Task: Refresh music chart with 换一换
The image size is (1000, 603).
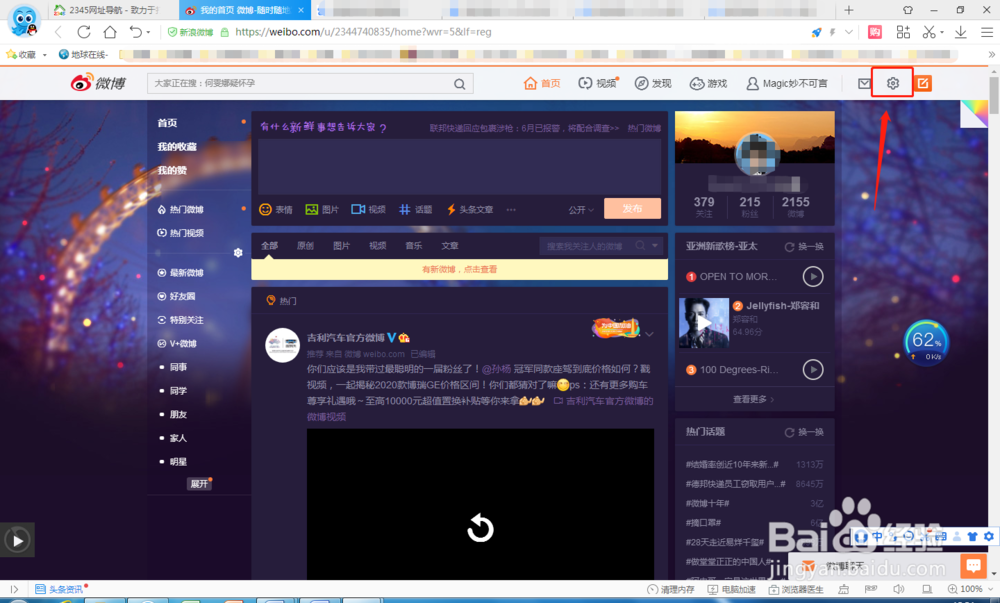Action: click(x=804, y=246)
